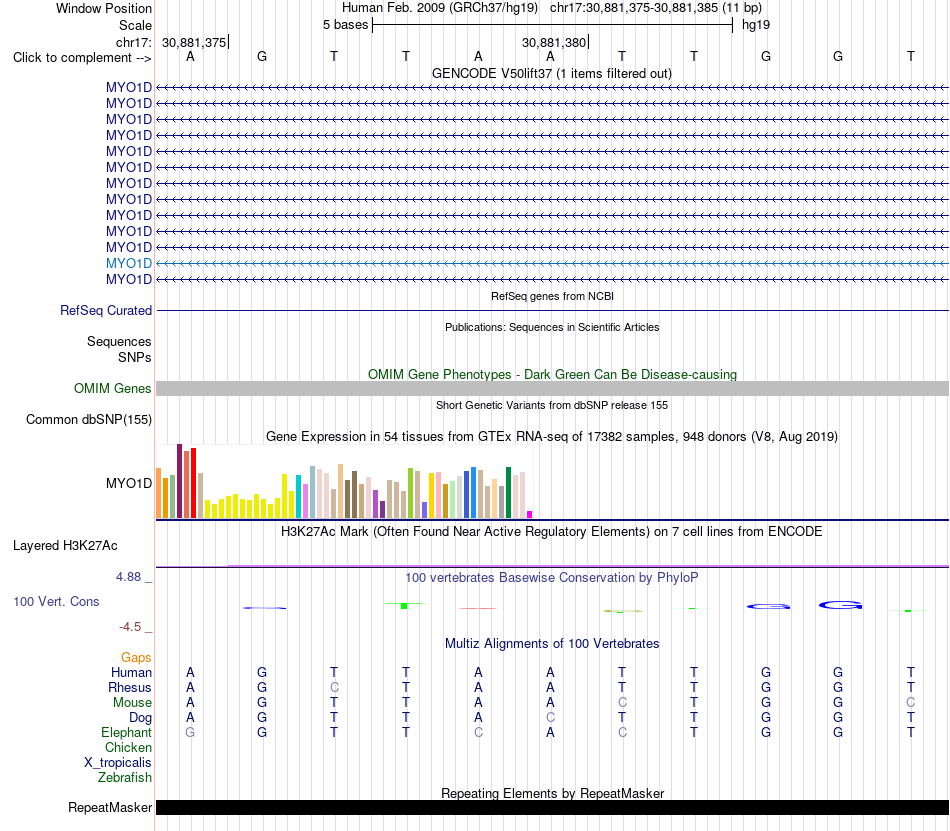Viewport: 950px width, 831px height.
Task: Click the 'Human Feb. 2009 (GRCh37/hg19)' position header
Action: click(440, 8)
